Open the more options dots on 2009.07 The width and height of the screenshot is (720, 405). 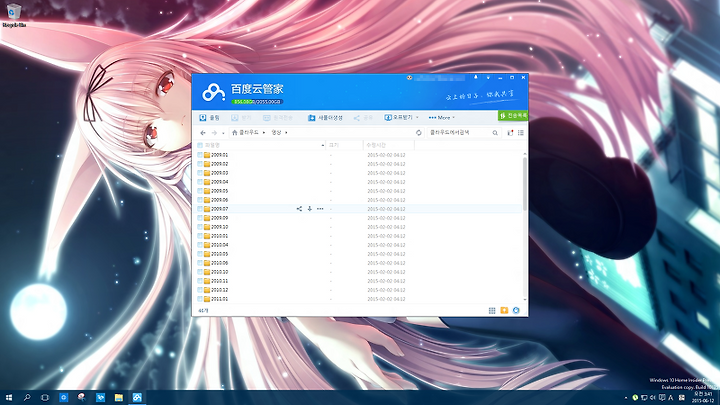tap(320, 209)
